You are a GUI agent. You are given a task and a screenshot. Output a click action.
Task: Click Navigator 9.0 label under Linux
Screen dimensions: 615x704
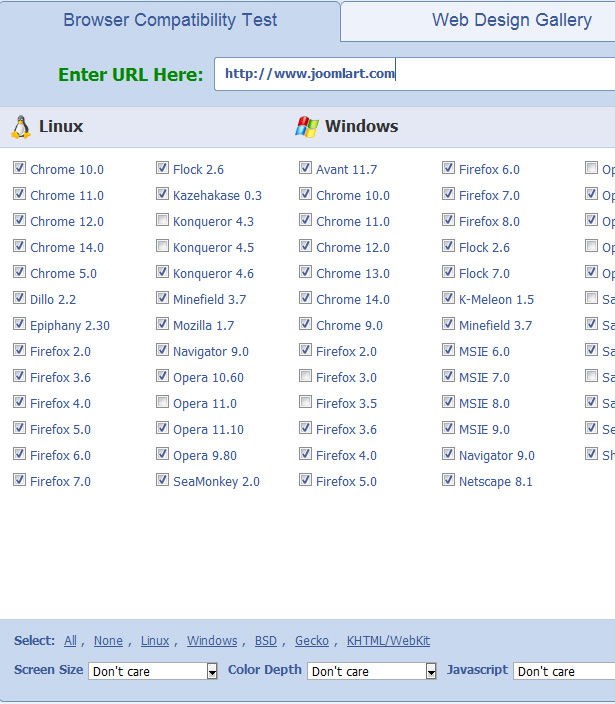(211, 352)
